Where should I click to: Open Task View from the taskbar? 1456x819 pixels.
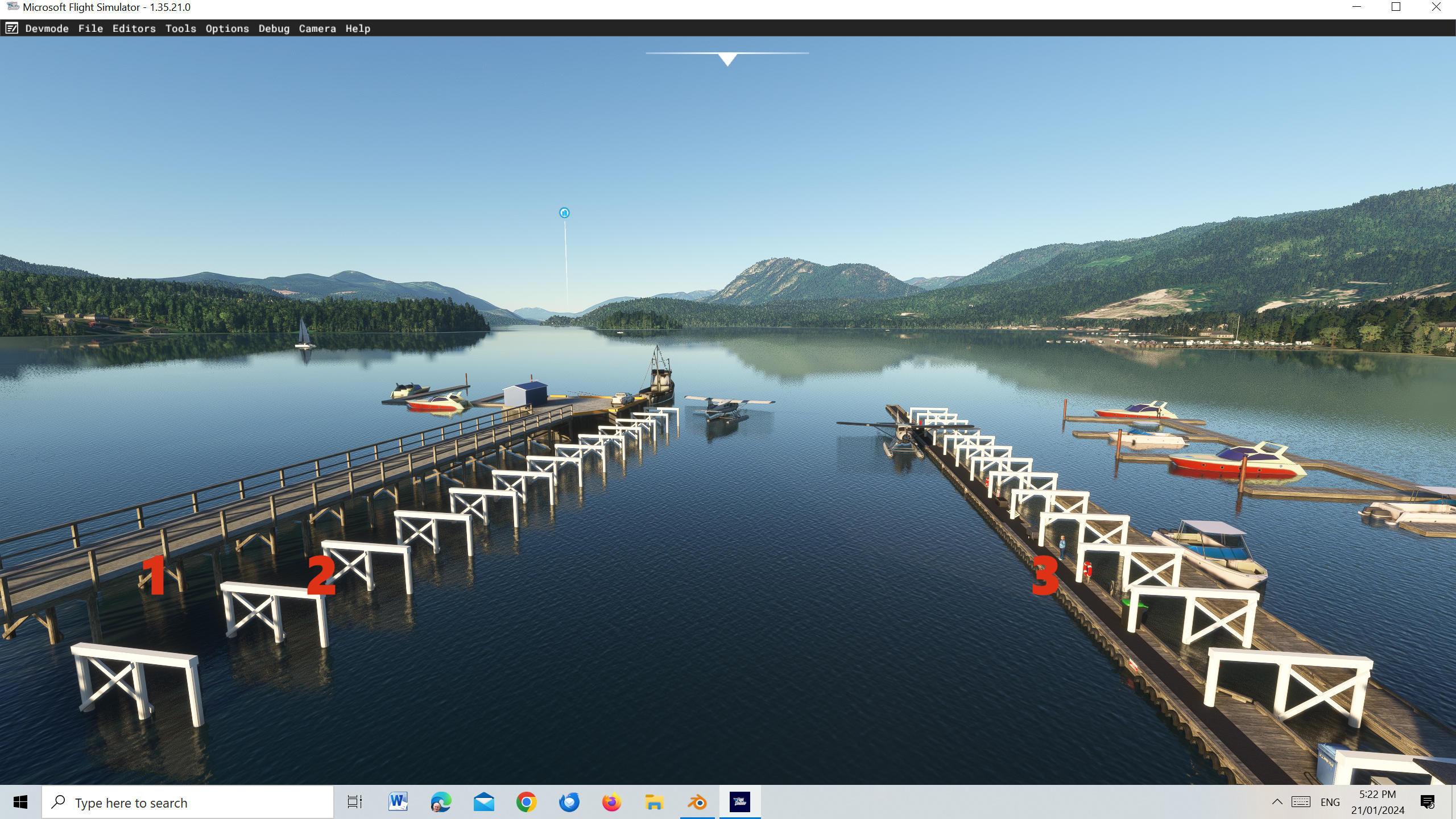point(355,803)
